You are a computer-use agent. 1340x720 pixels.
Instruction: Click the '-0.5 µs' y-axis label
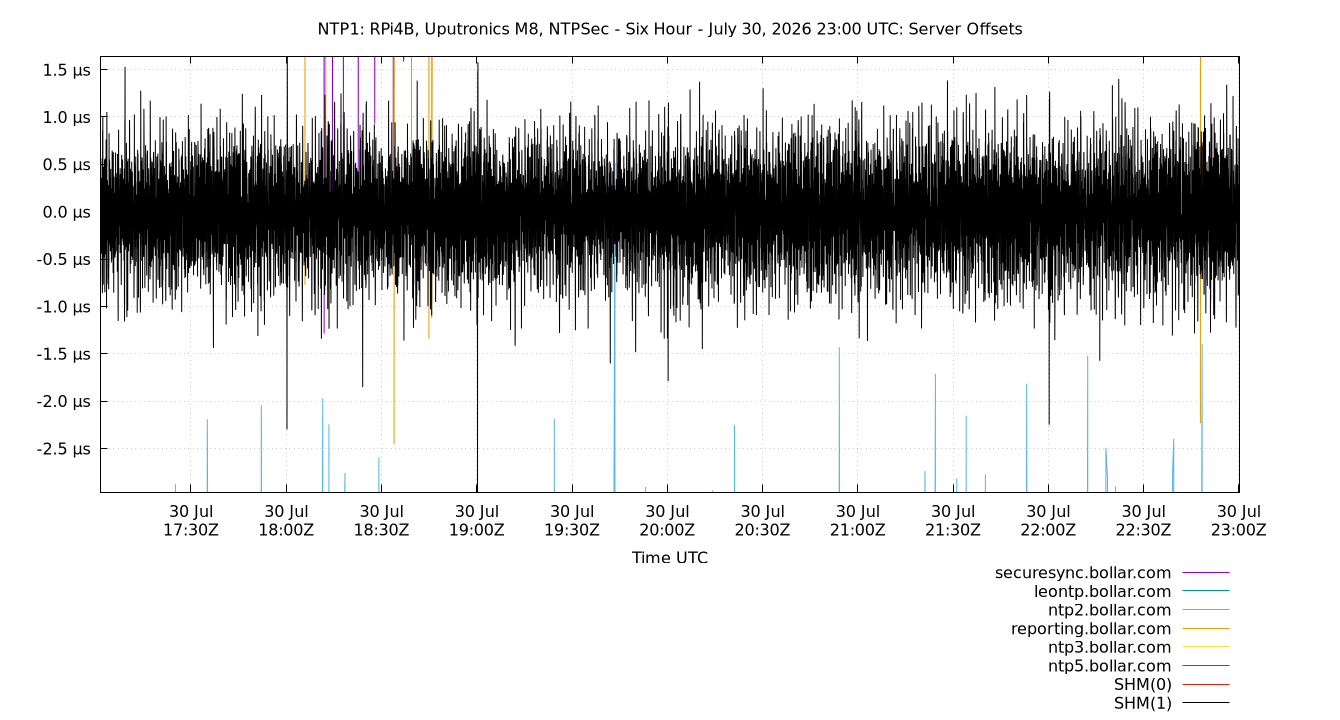tap(64, 259)
